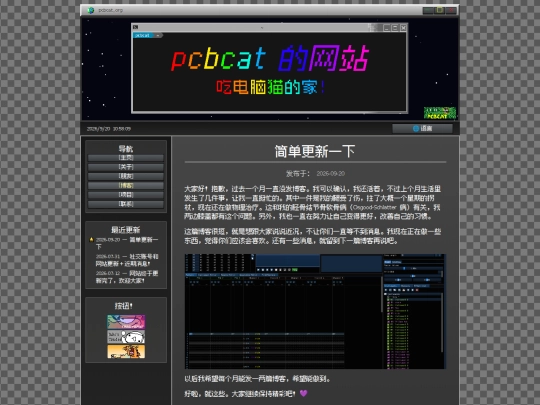Maximize the banner terminal window
Image resolution: width=540 pixels, height=405 pixels.
(x=395, y=28)
